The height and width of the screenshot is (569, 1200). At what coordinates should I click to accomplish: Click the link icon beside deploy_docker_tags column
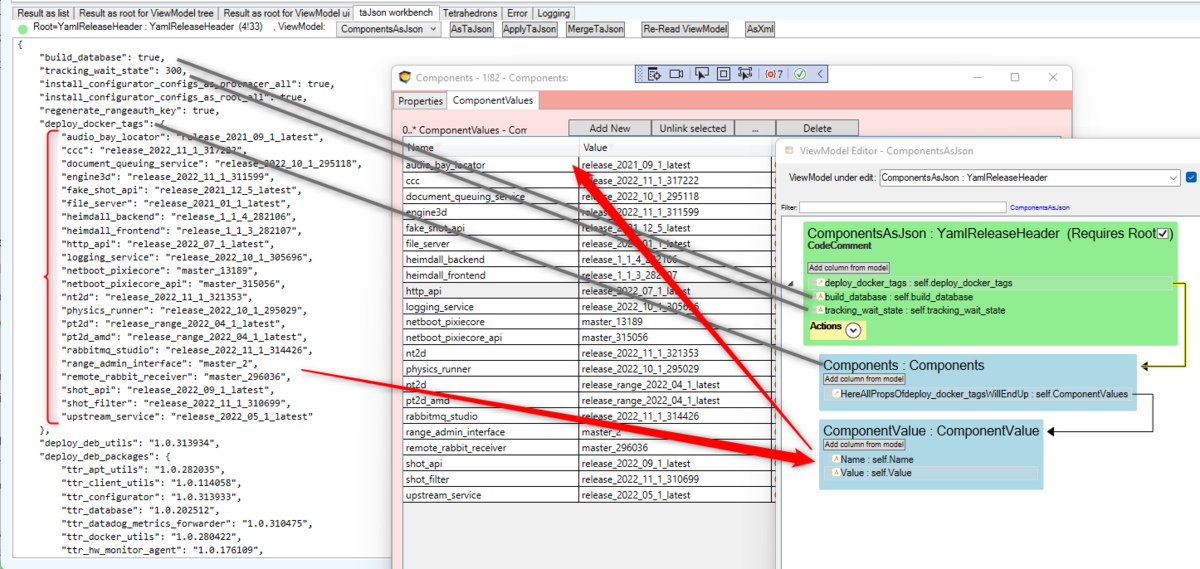point(820,283)
